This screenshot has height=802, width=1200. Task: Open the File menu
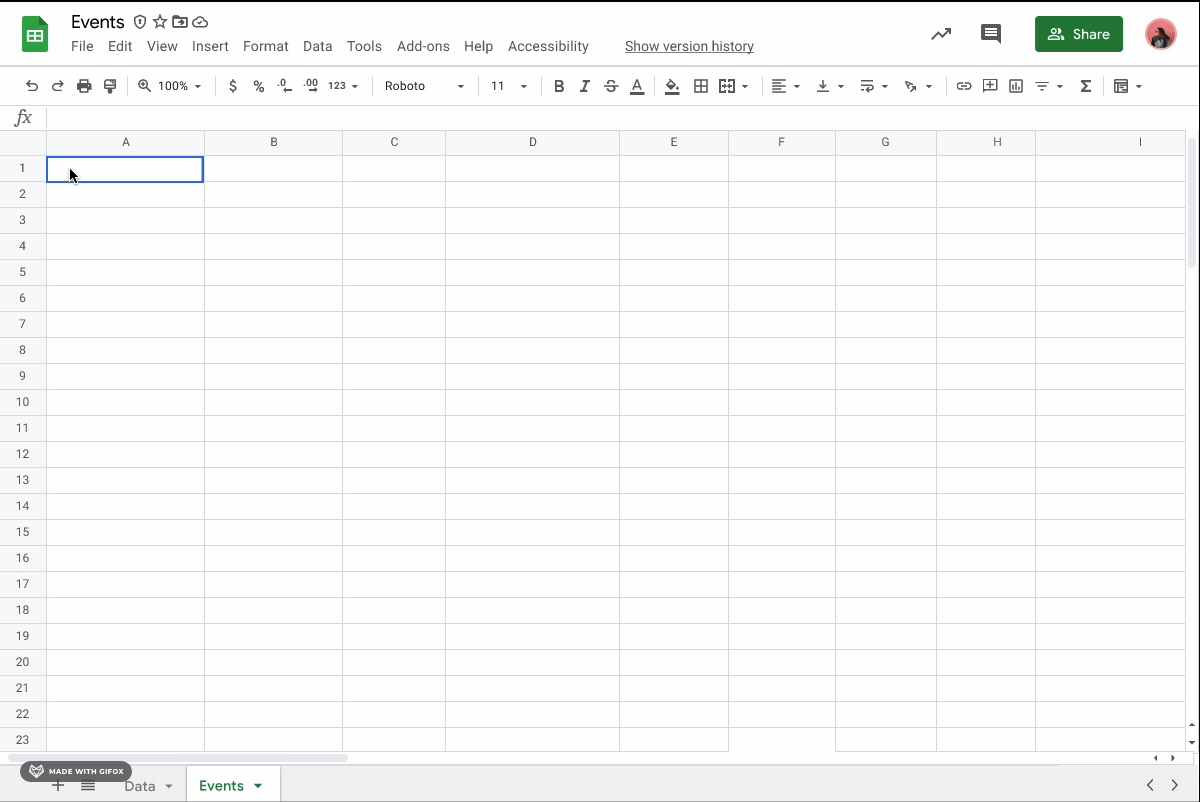82,46
